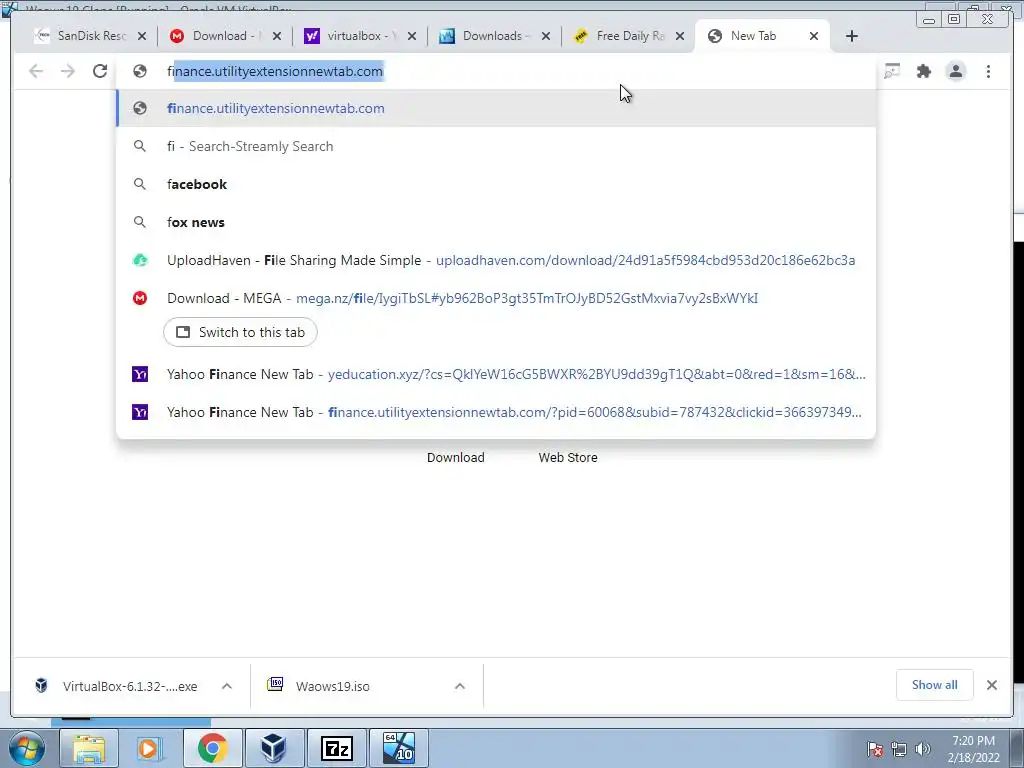
Task: Go back using the back arrow
Action: click(x=36, y=71)
